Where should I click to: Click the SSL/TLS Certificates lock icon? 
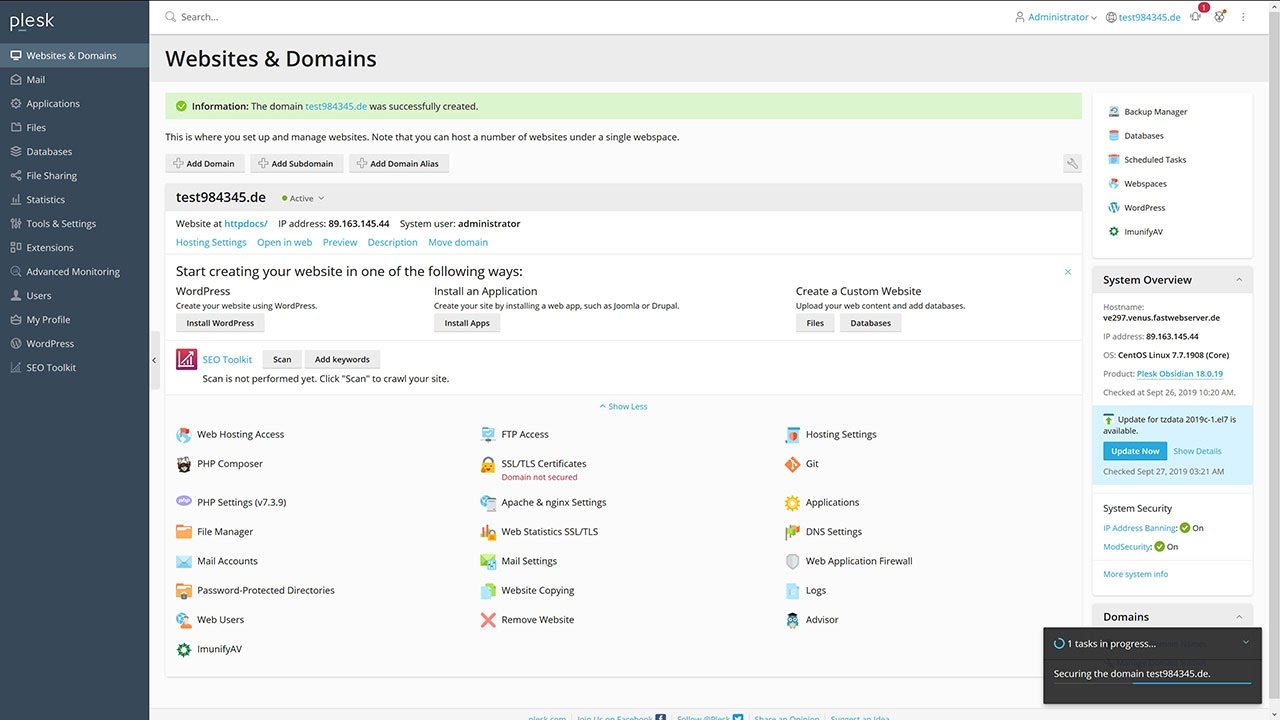[488, 465]
